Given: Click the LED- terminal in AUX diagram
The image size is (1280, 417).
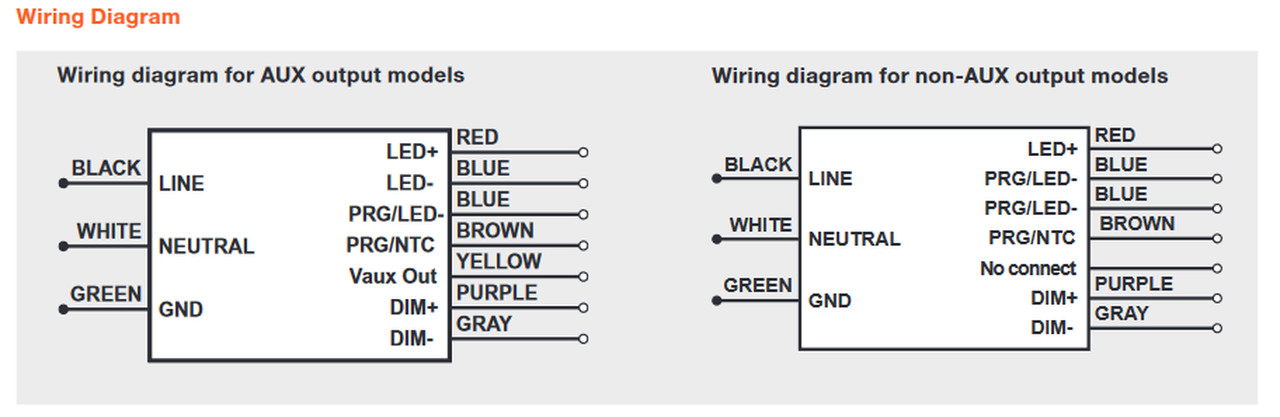Looking at the screenshot, I should tap(412, 183).
